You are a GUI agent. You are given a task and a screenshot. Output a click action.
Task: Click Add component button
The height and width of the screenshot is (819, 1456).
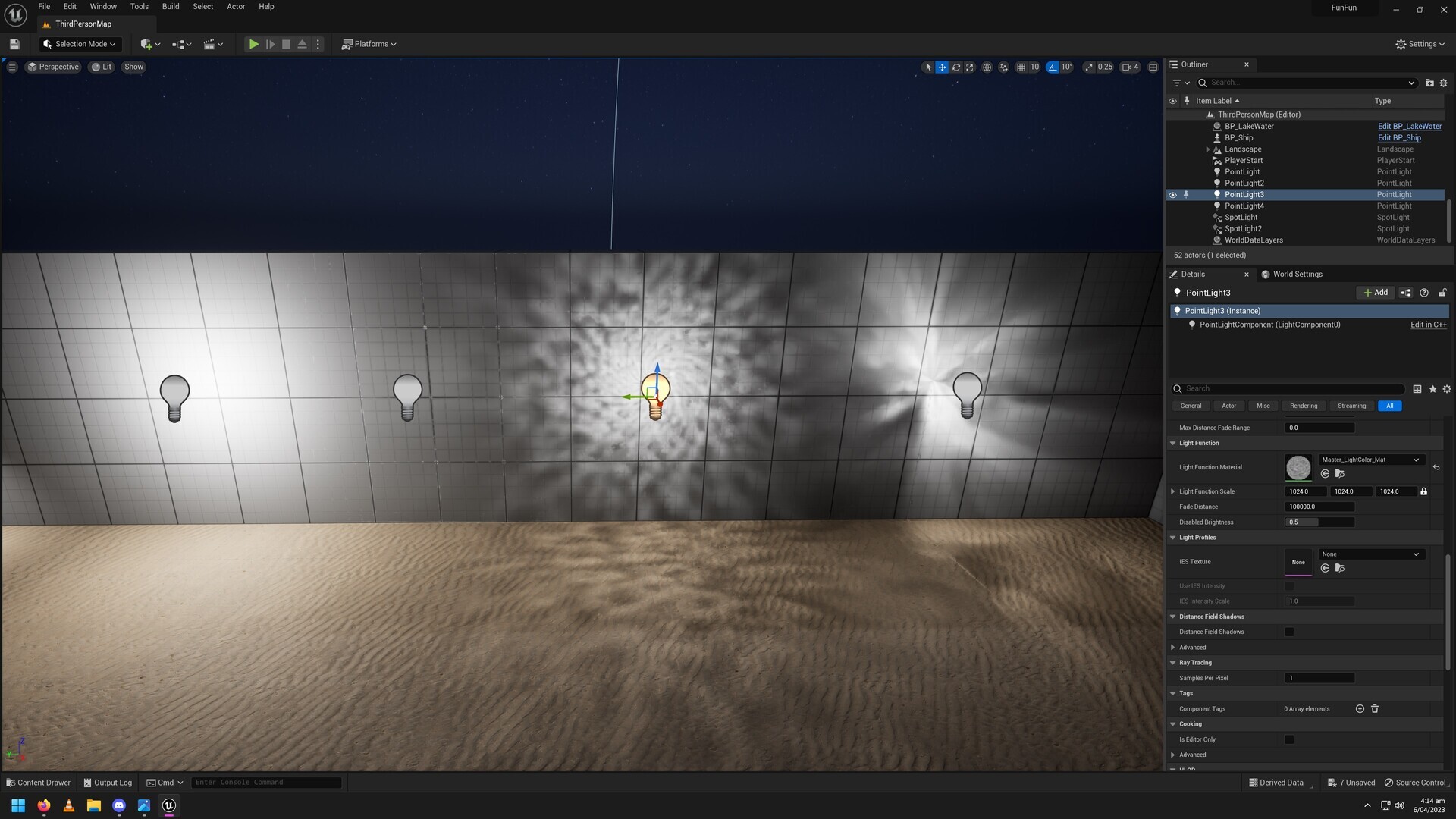(1376, 293)
